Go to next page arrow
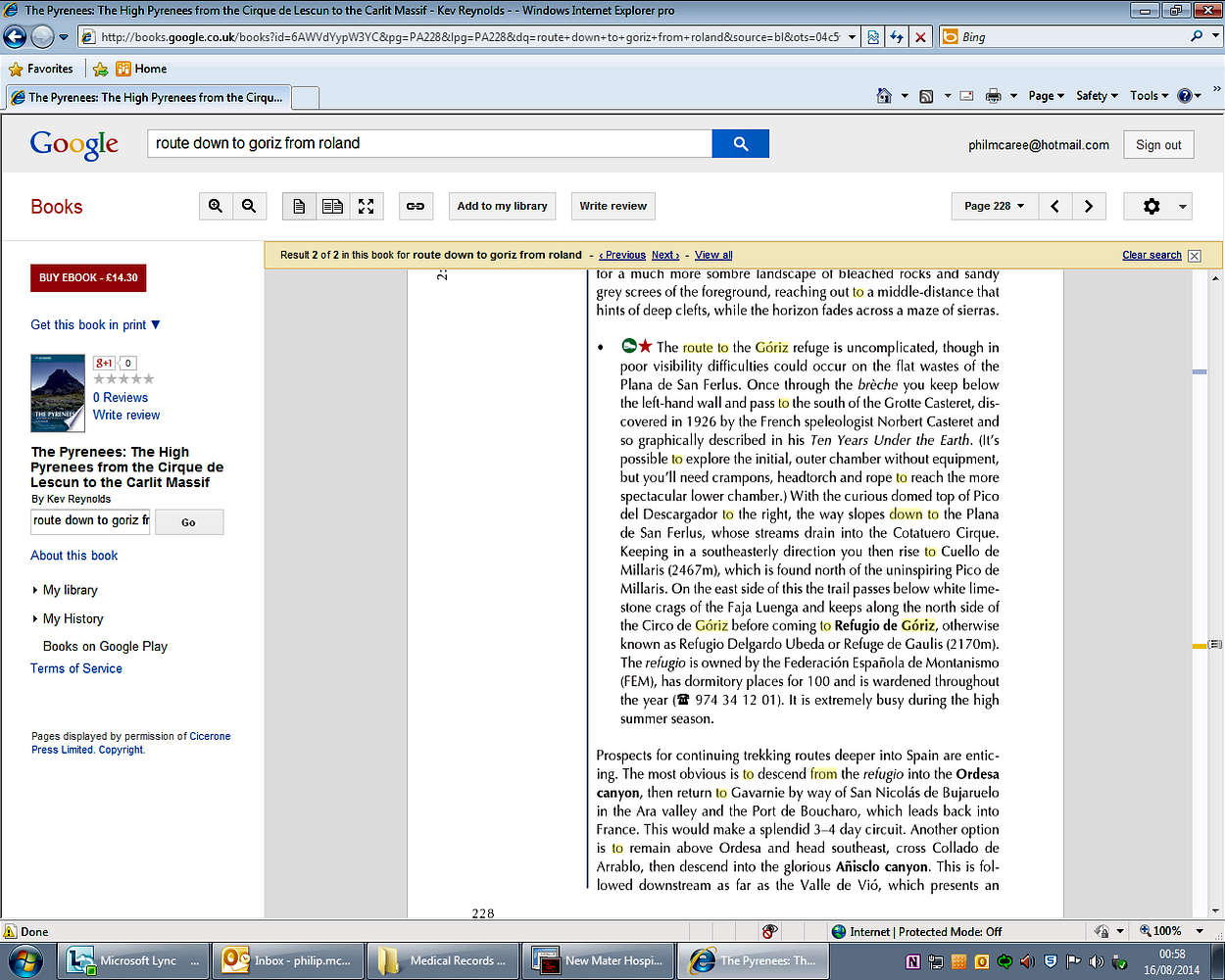The height and width of the screenshot is (980, 1225). click(1089, 206)
